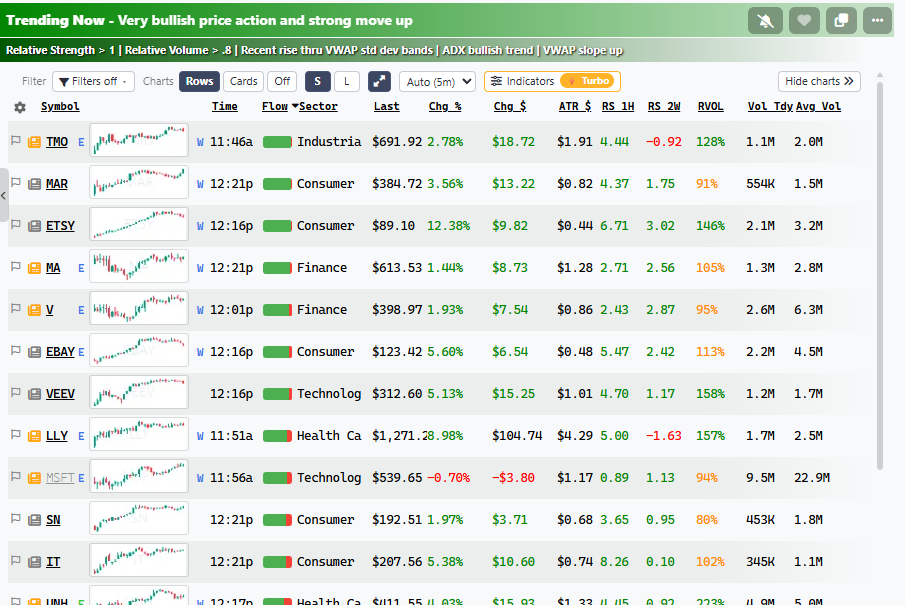Screen dimensions: 905x605
Task: Sort by the RS 1H column
Action: 618,107
